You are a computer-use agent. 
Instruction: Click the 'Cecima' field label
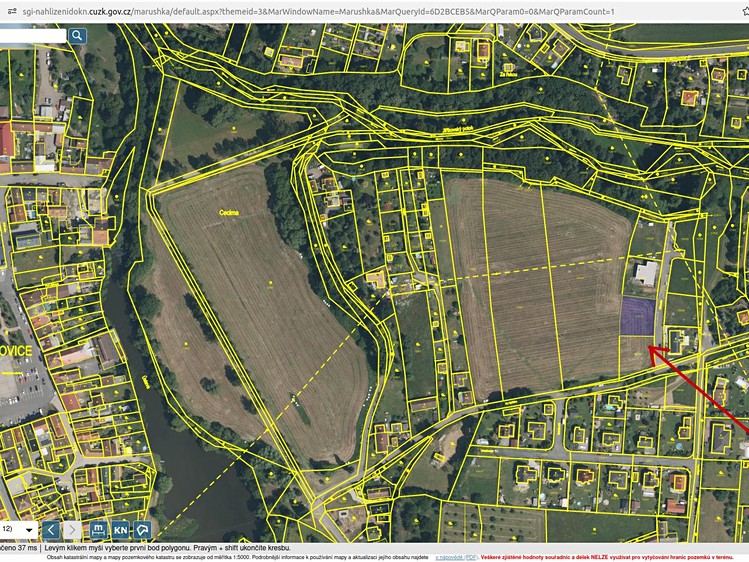coord(229,213)
